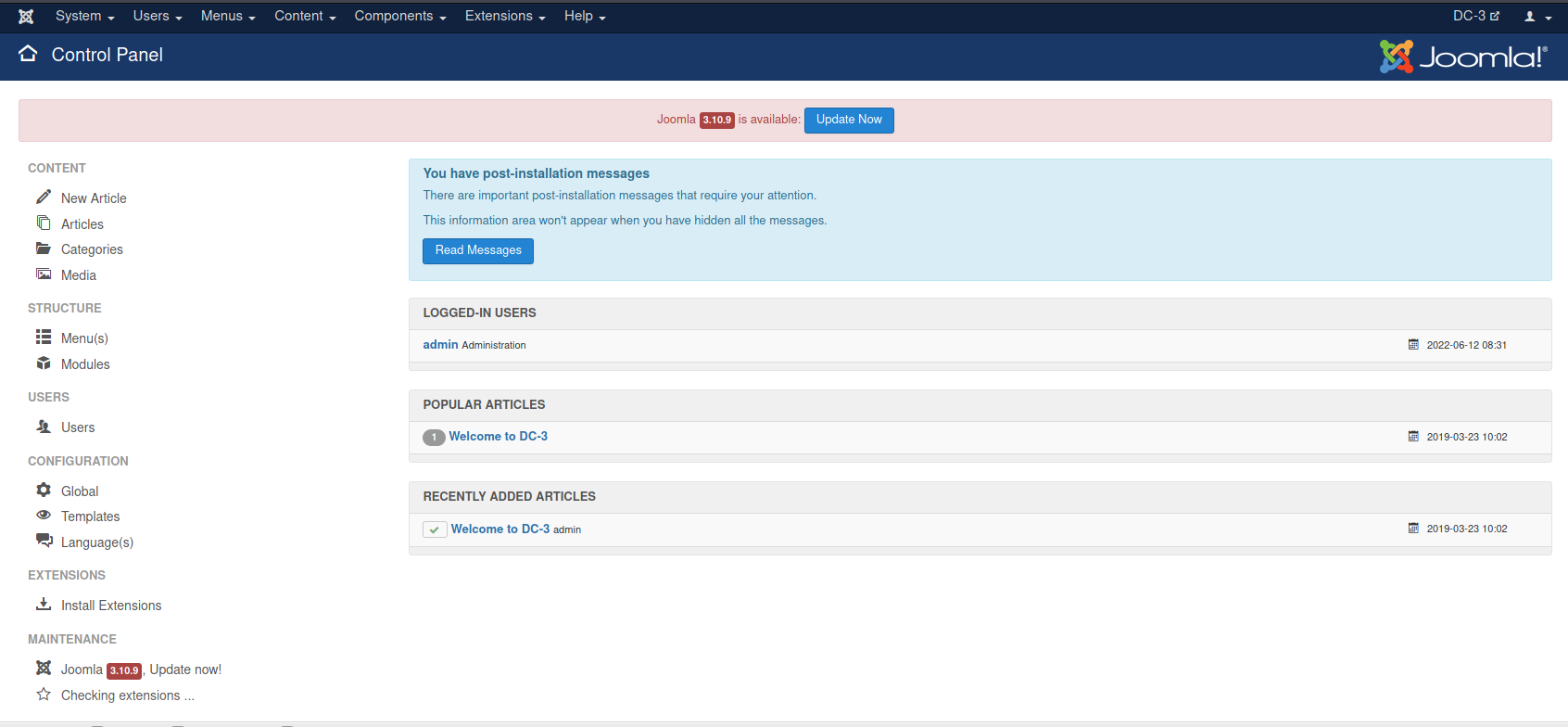Click the admin user link in Logged-in Users
Image resolution: width=1568 pixels, height=727 pixels.
441,344
